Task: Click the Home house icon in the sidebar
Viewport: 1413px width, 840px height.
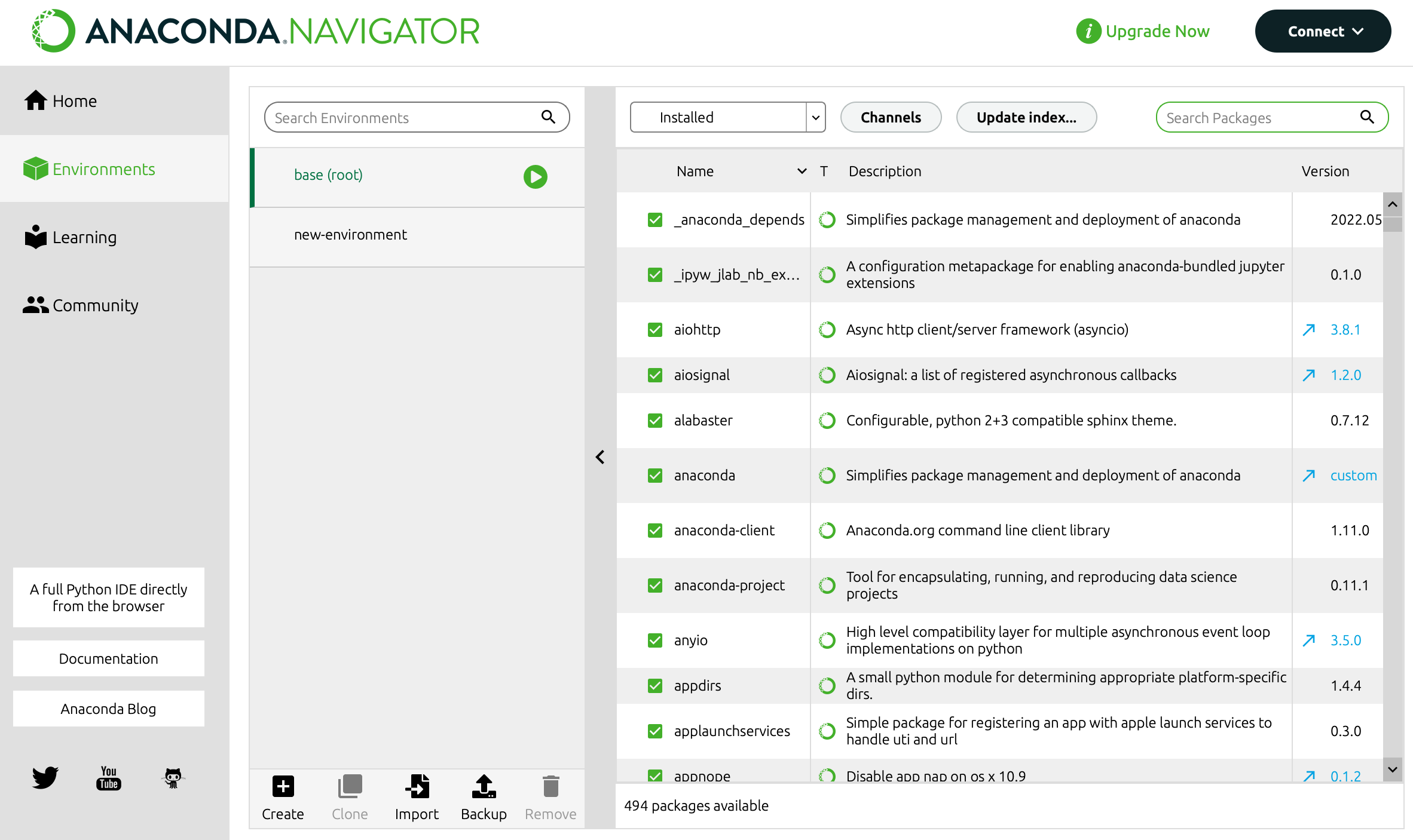Action: 35,100
